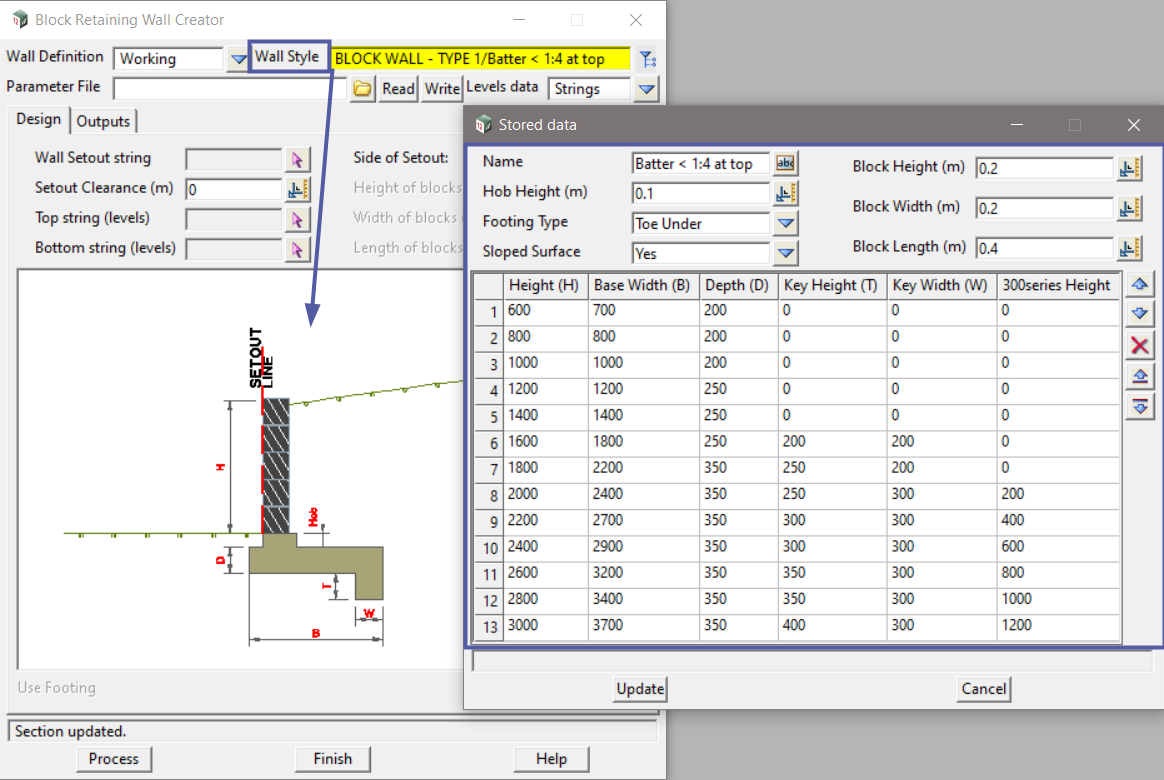Open the Levels data dropdown
This screenshot has width=1164, height=780.
[647, 89]
